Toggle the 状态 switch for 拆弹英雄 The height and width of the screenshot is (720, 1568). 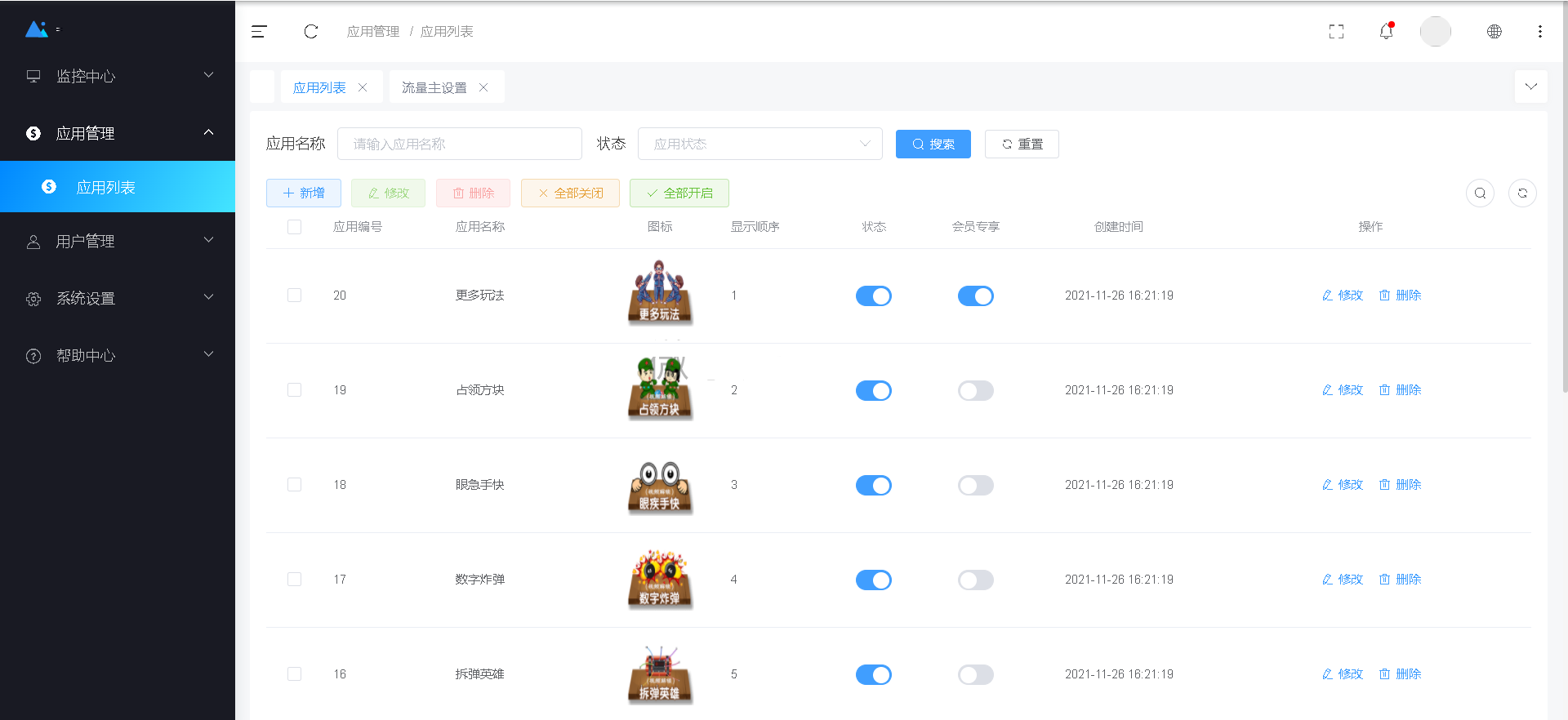point(874,674)
